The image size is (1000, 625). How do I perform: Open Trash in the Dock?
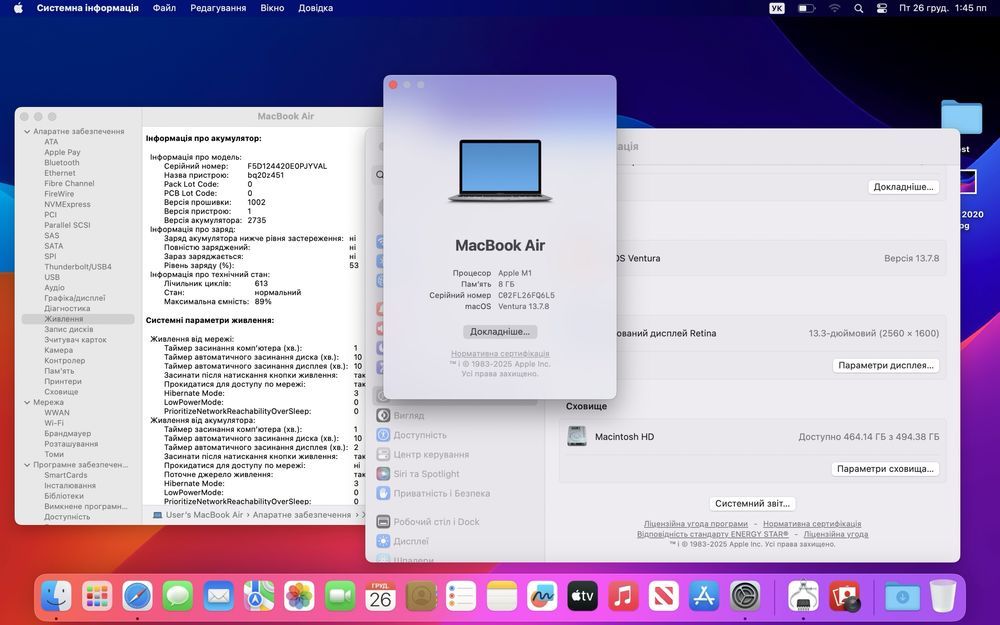943,596
